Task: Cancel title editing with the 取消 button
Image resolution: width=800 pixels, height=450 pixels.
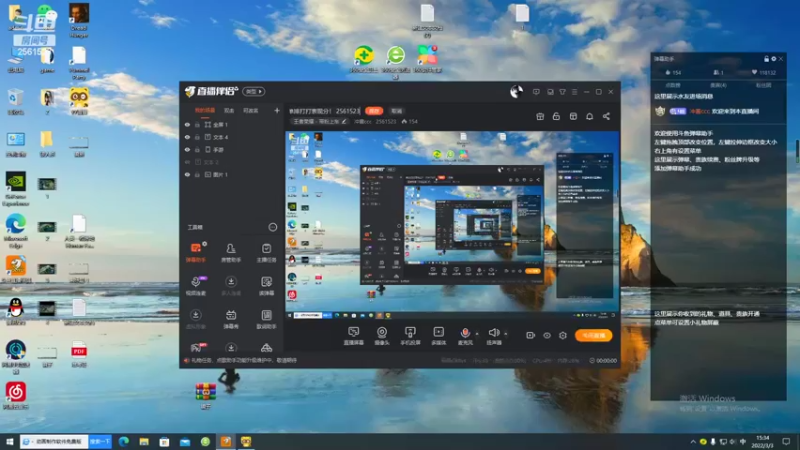Action: click(x=396, y=111)
